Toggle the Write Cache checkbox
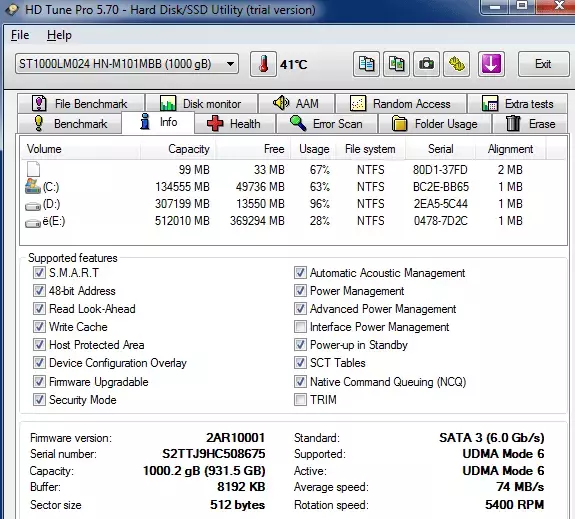 point(39,326)
